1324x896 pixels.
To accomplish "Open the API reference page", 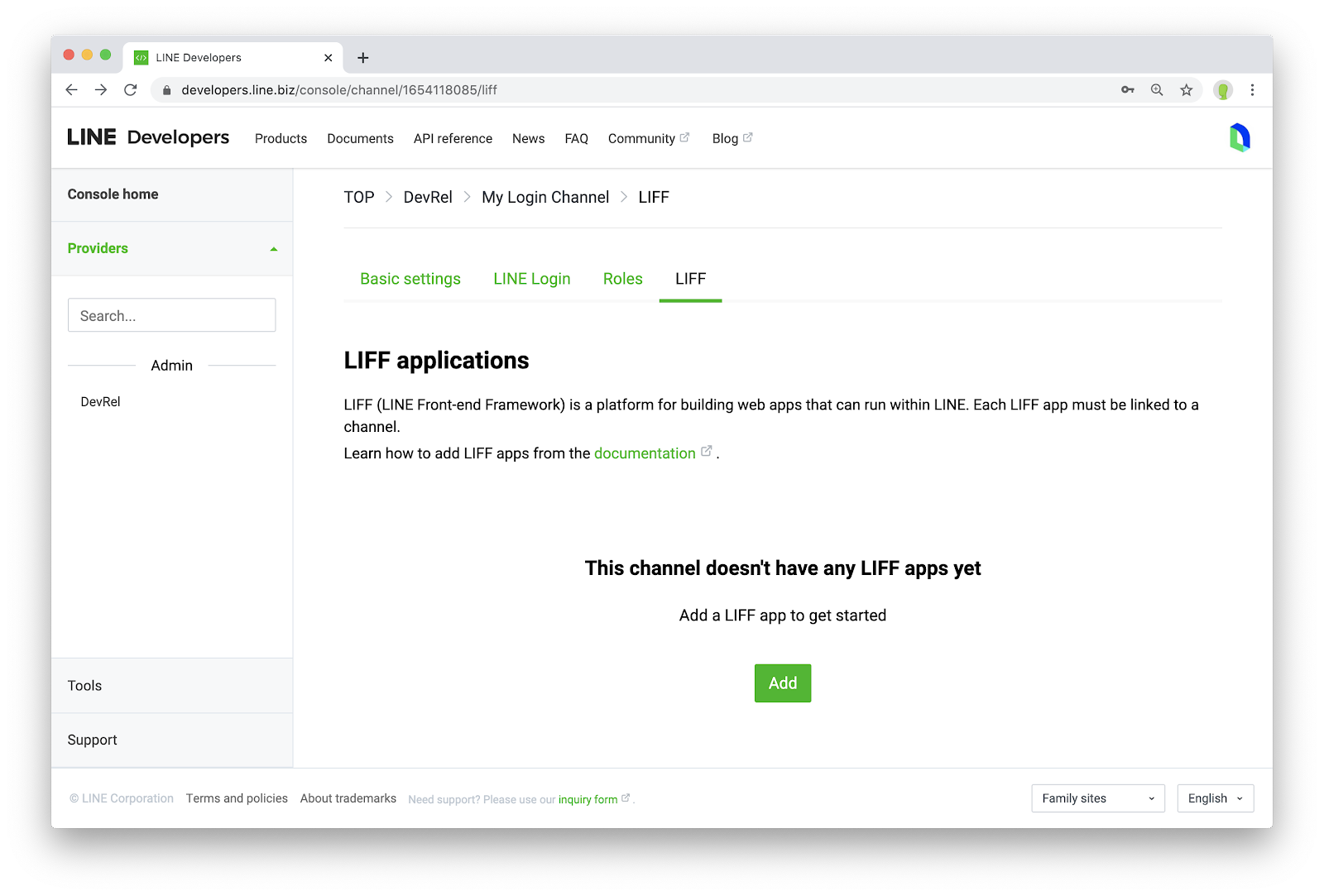I will tap(453, 139).
